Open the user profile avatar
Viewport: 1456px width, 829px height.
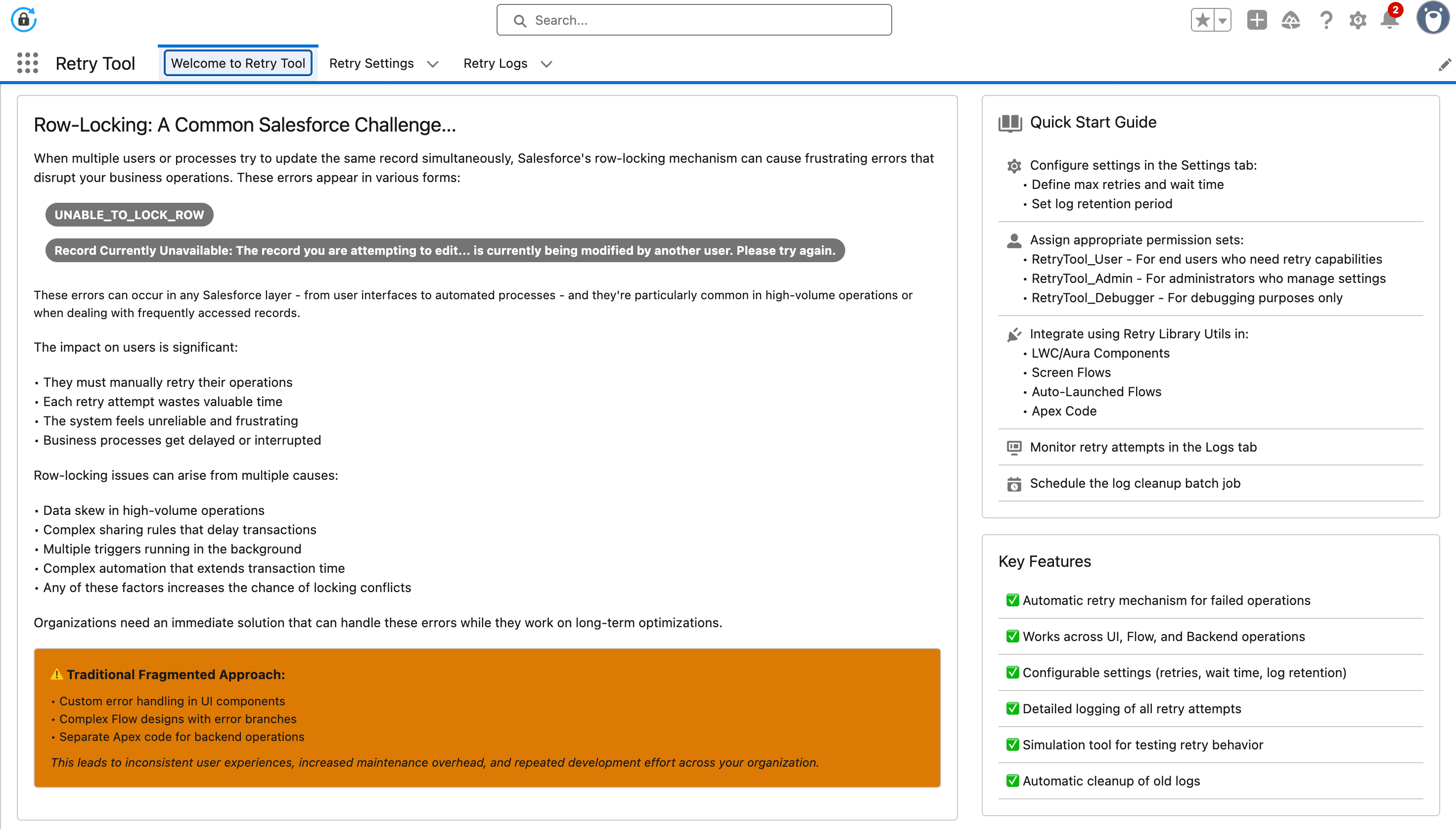1432,18
